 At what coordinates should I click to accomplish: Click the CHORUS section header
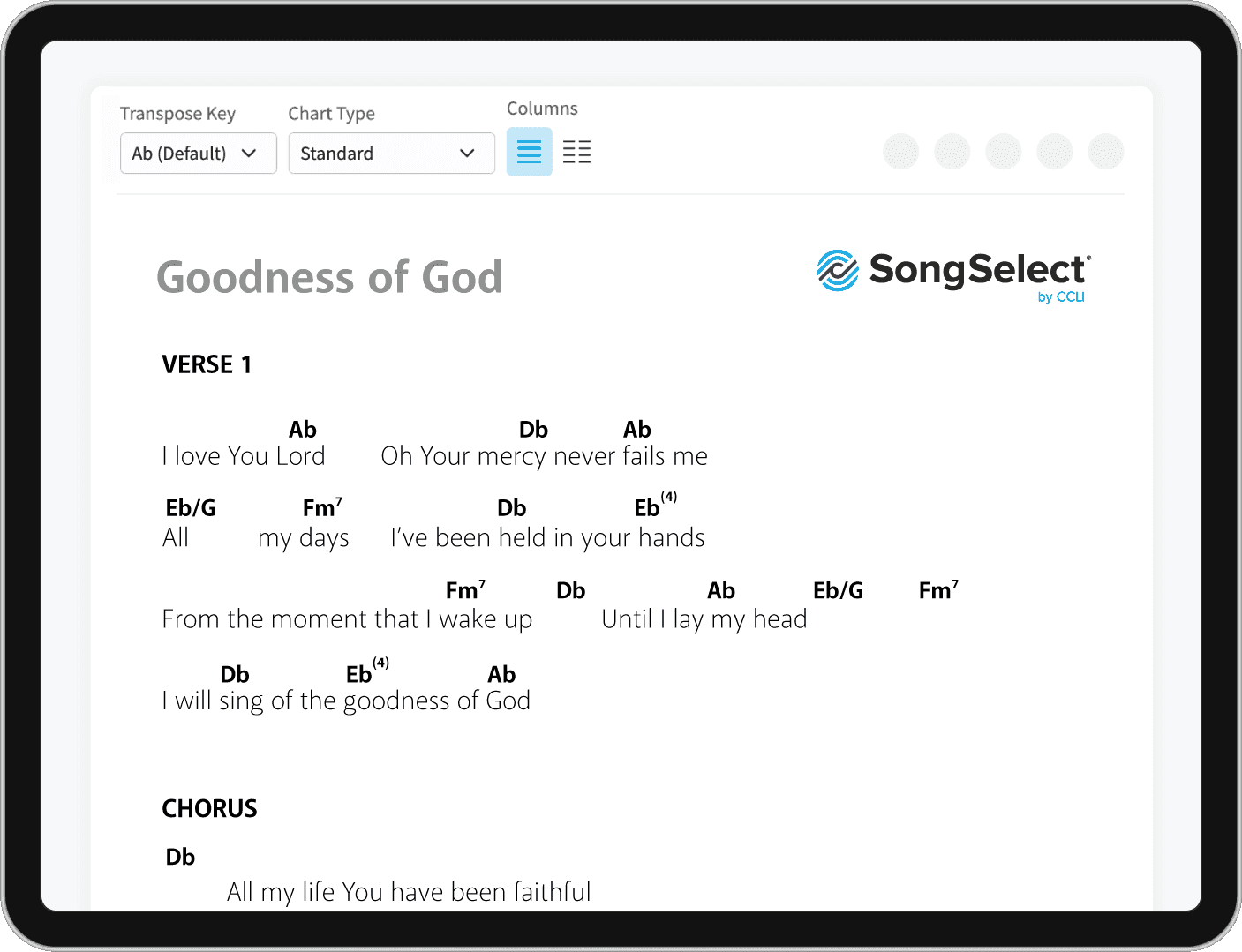point(209,807)
